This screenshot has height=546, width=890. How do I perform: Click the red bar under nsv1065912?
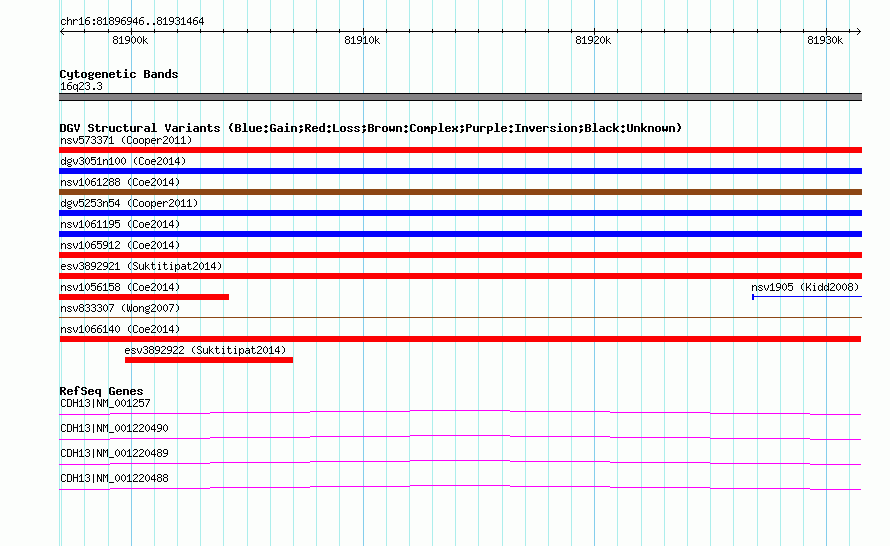pos(460,255)
